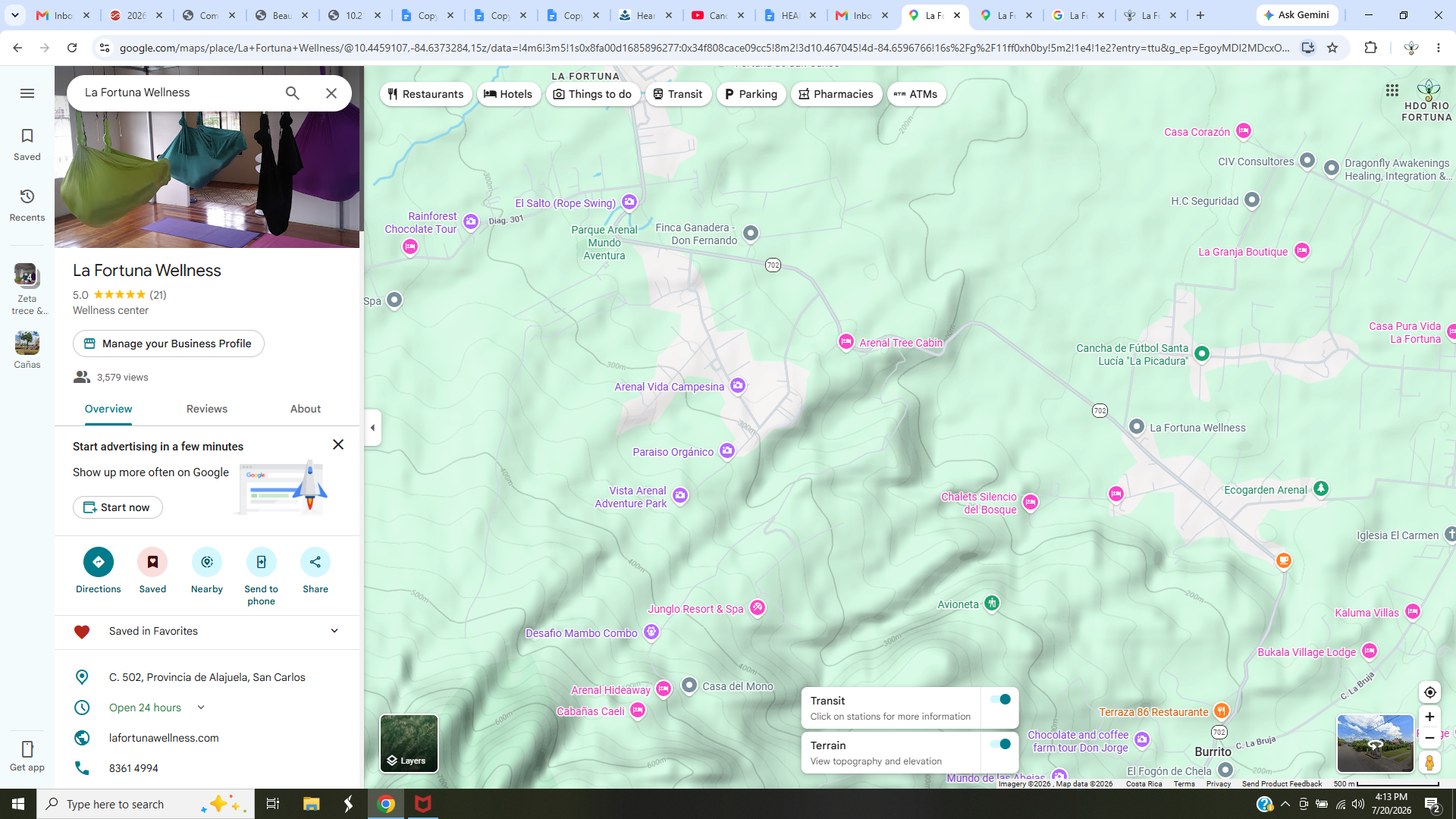Send place to phone icon
Screen dimensions: 1456x819
click(262, 562)
